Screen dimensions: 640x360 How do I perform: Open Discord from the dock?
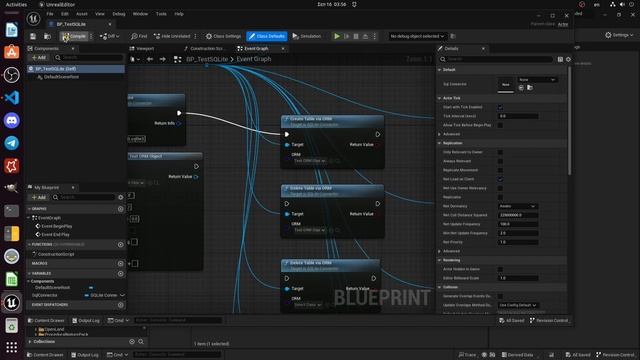(11, 121)
